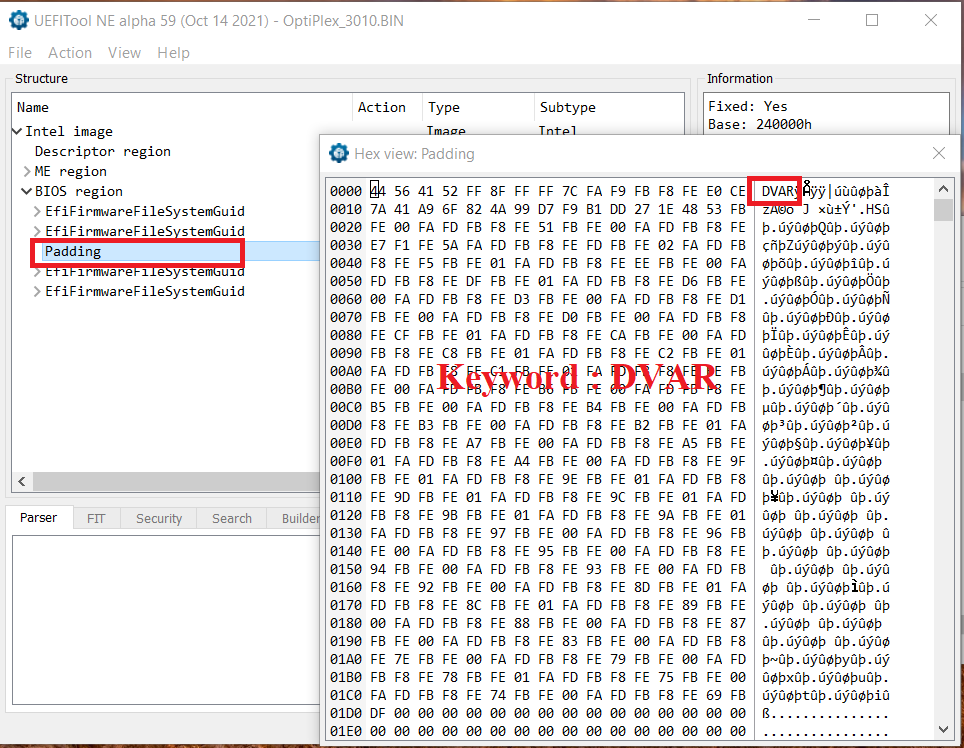Collapse the Intel image tree node
This screenshot has width=964, height=748.
coord(17,131)
